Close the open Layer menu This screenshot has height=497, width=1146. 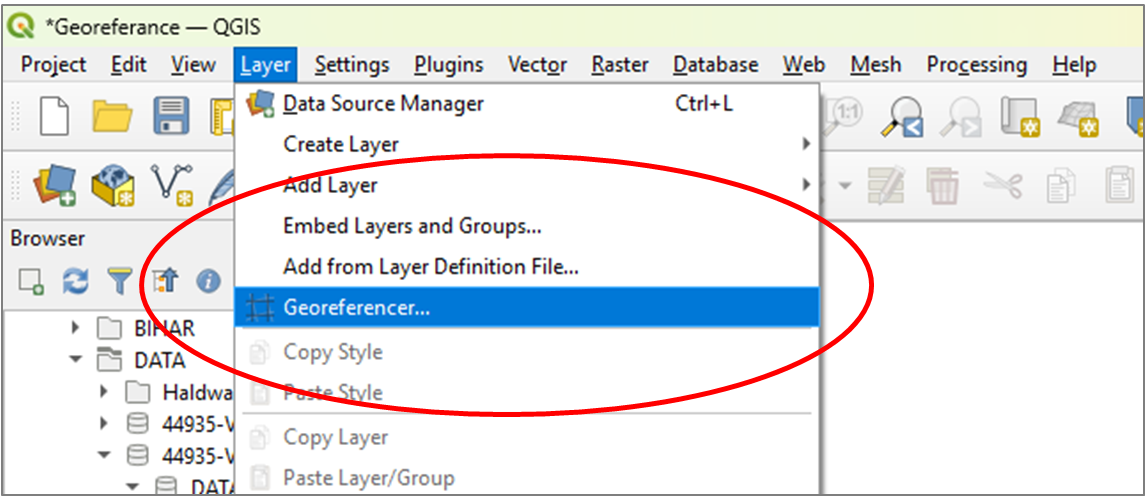click(x=266, y=65)
